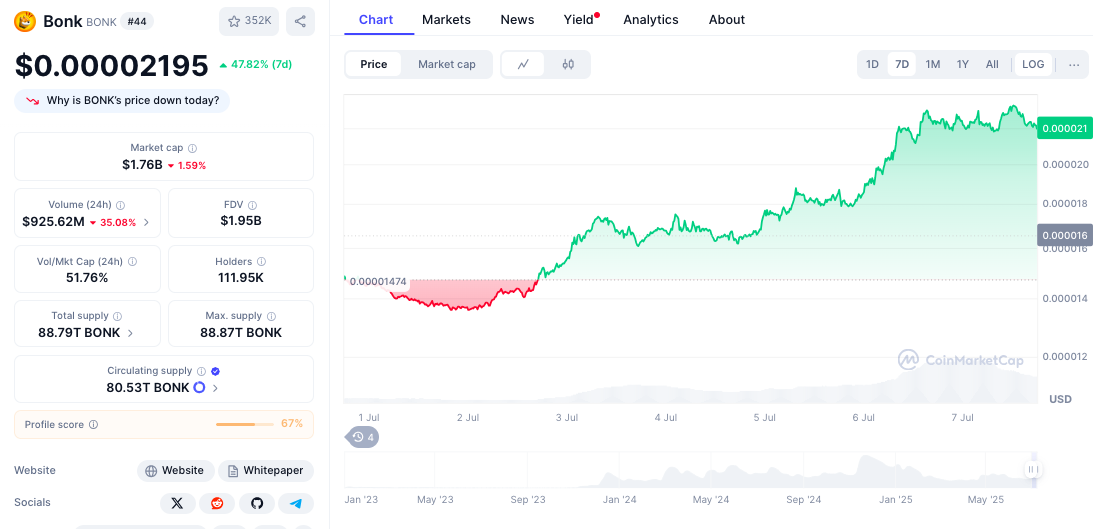Open the Website link button
This screenshot has width=1093, height=529.
tap(176, 470)
